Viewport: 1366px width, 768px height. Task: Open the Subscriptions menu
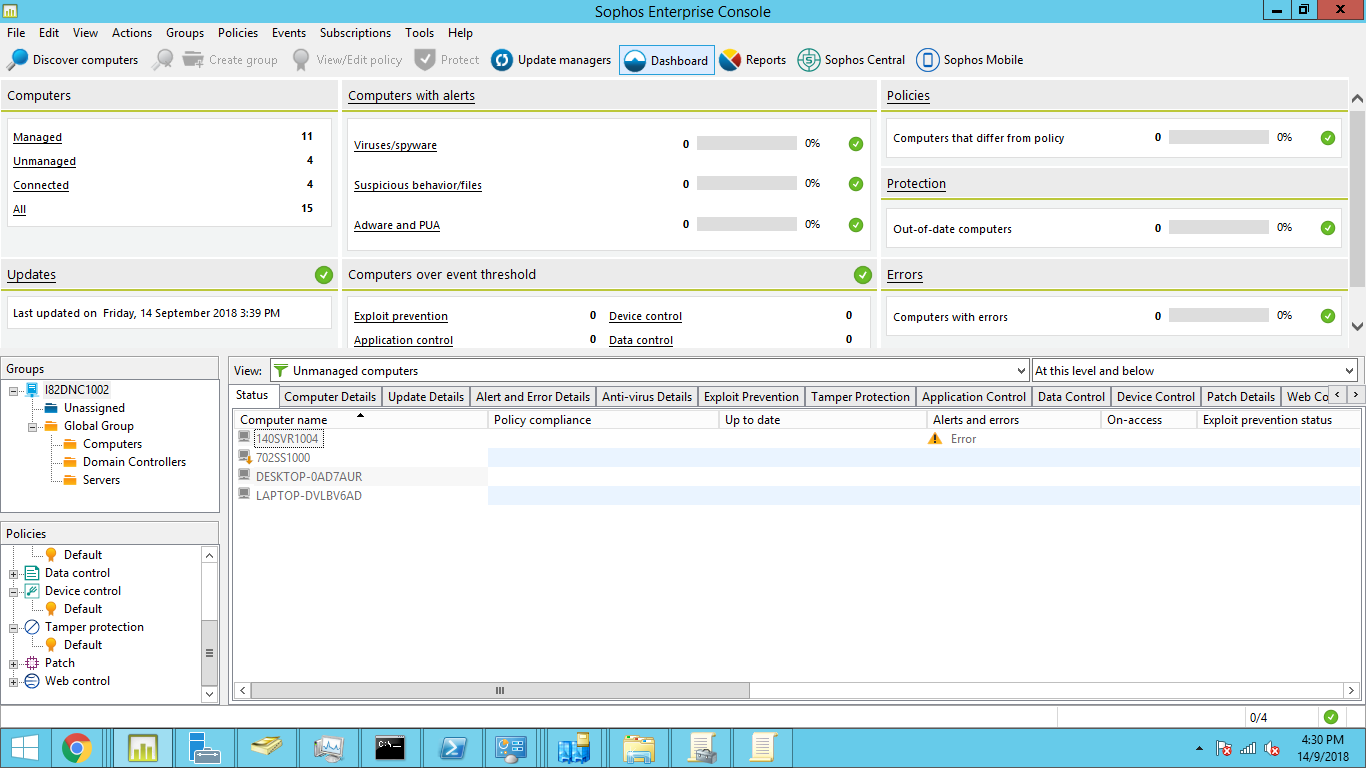coord(355,33)
